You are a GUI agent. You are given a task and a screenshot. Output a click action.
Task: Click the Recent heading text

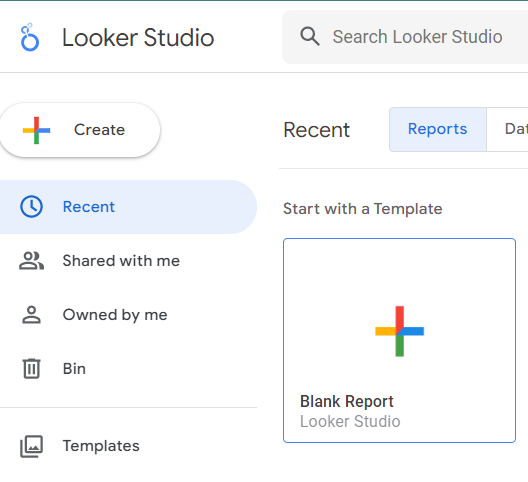pyautogui.click(x=317, y=130)
